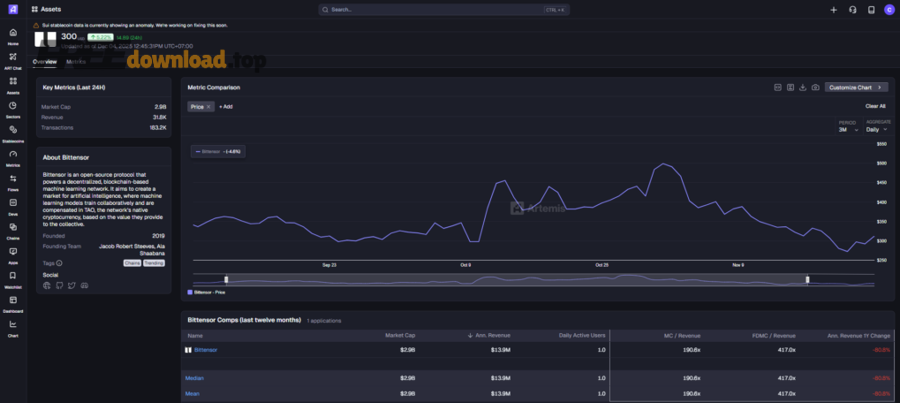Image resolution: width=900 pixels, height=403 pixels.
Task: Click the Revenue value 31.8K
Action: point(160,117)
